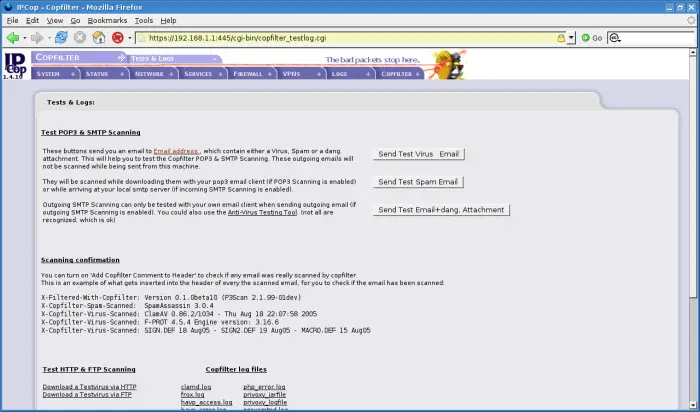The height and width of the screenshot is (412, 700).
Task: Expand the URL bar history dropdown
Action: pos(571,38)
